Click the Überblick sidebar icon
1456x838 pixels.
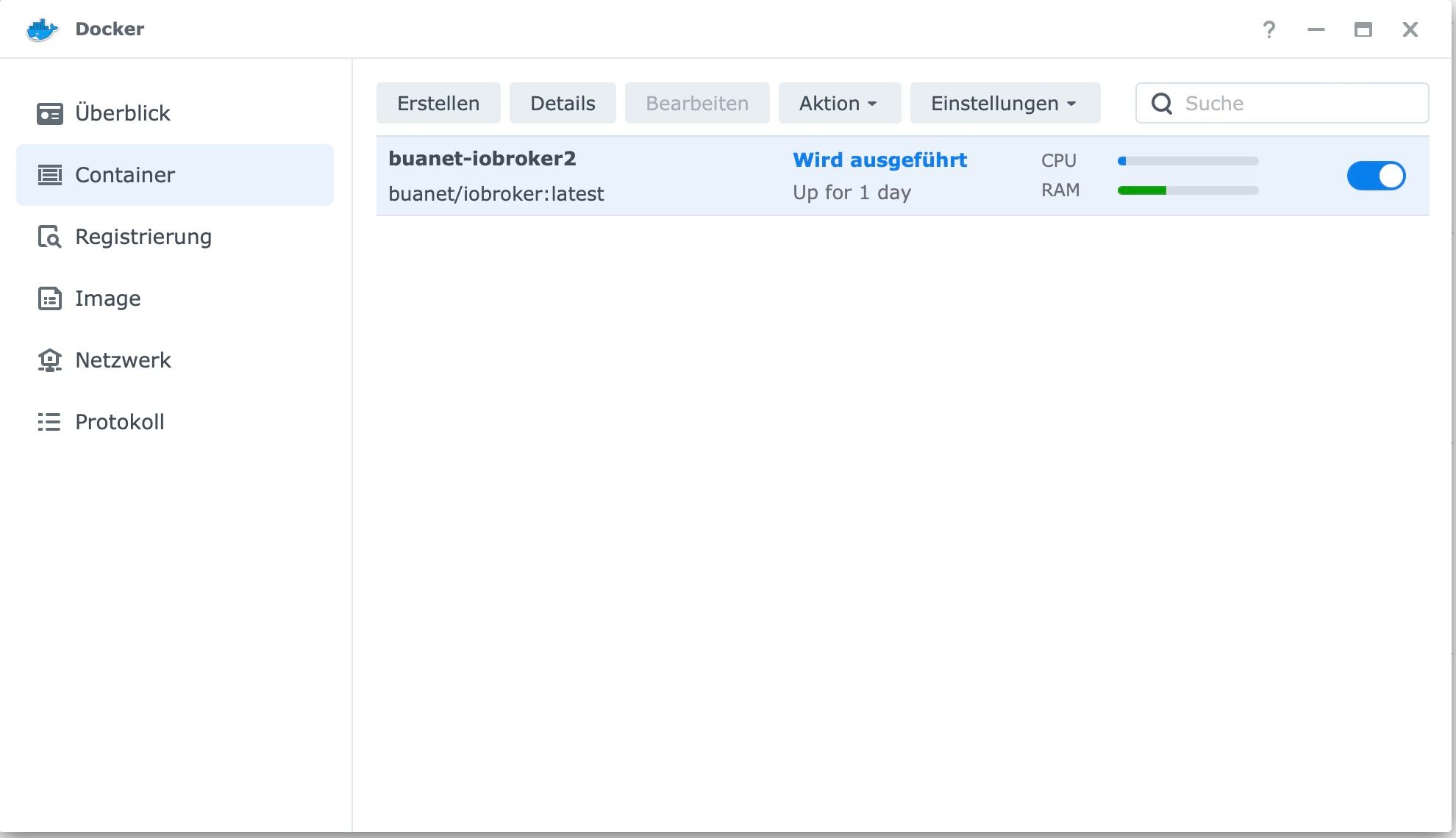coord(49,113)
